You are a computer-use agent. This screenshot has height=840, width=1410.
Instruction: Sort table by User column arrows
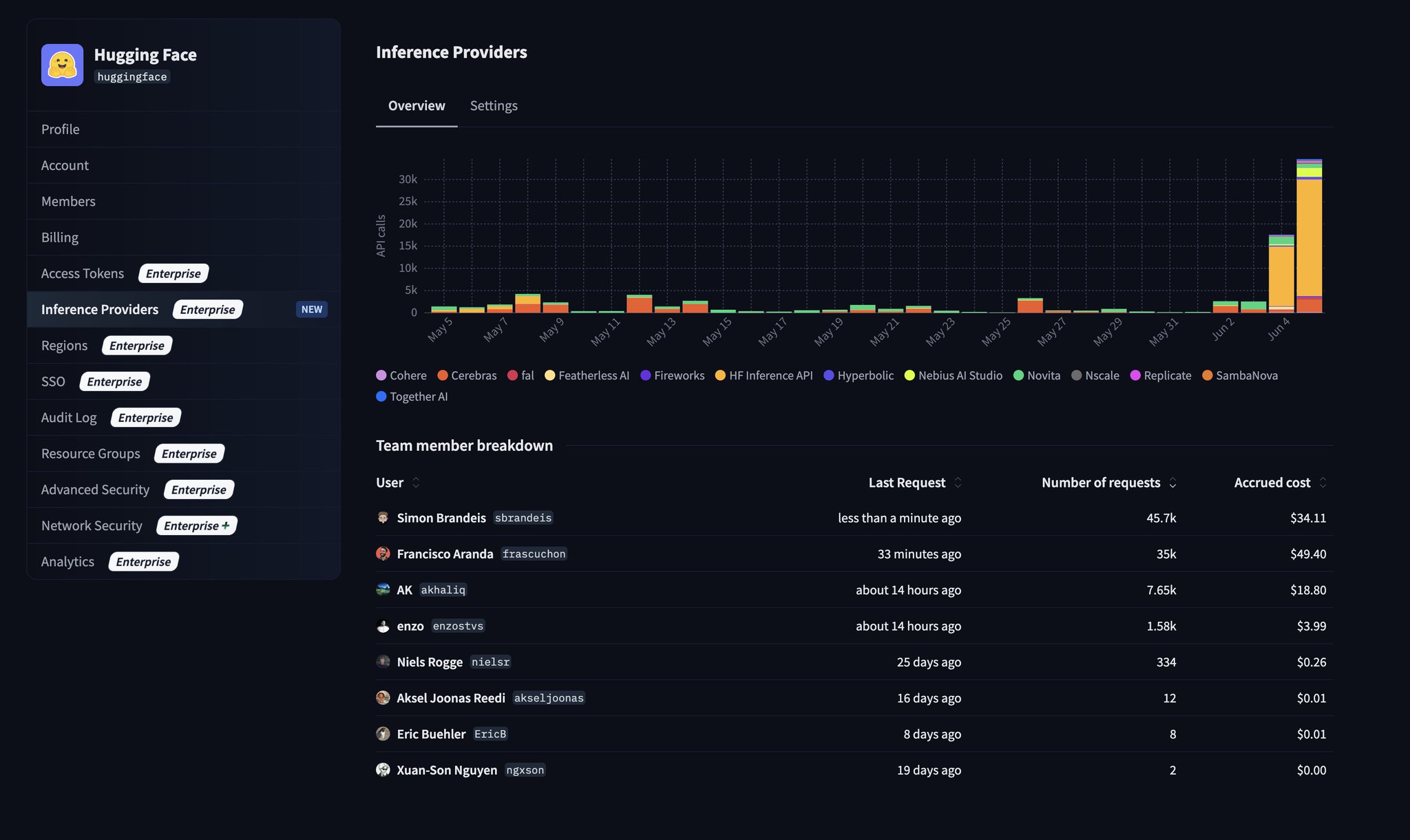(416, 483)
